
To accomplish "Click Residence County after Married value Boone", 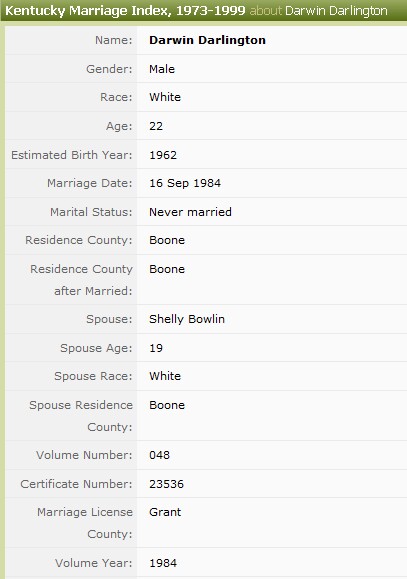I will coord(167,269).
